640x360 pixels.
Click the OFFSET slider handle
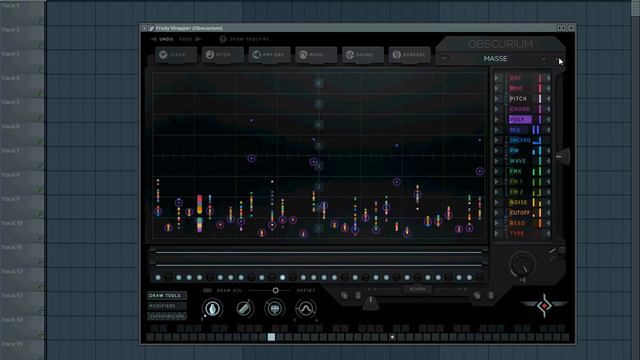coord(276,290)
